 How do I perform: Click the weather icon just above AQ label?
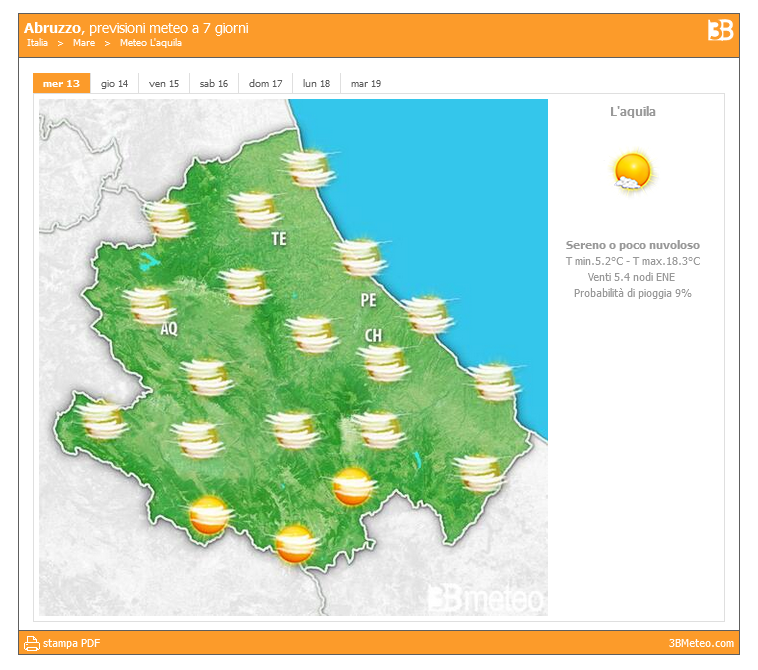[x=150, y=304]
